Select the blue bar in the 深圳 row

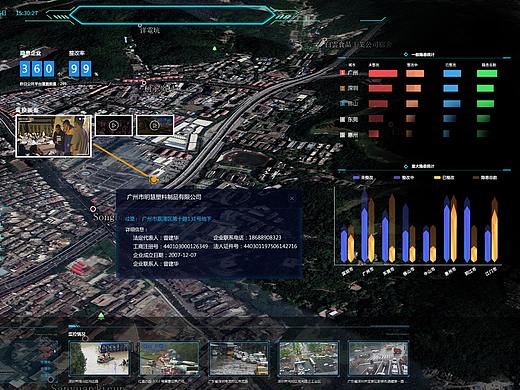(x=451, y=88)
